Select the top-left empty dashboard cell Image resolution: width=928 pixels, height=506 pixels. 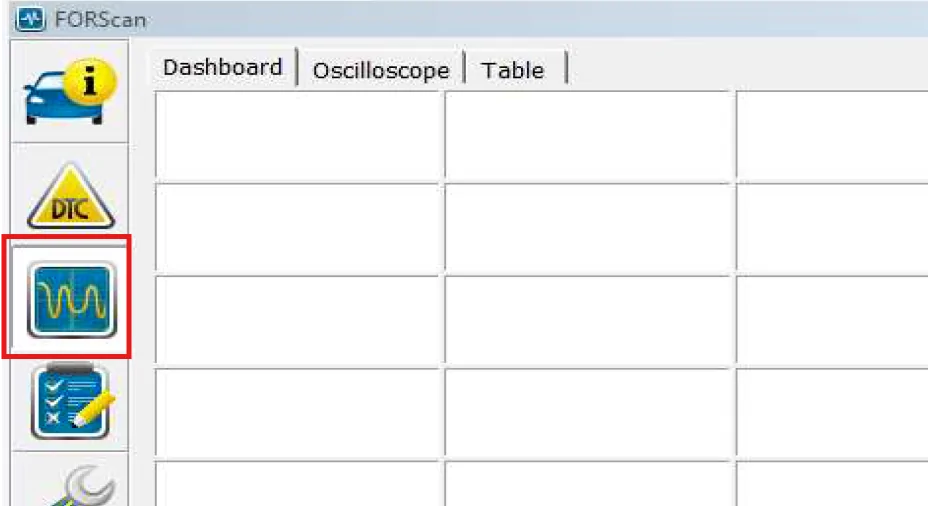[x=297, y=135]
